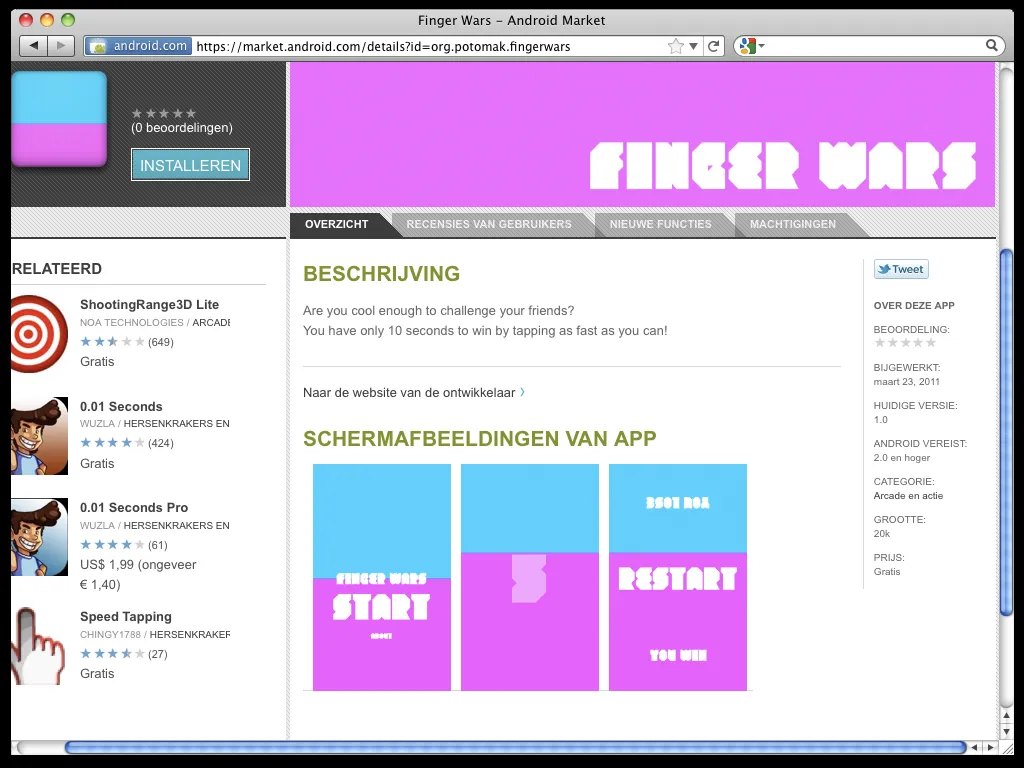Click the 0.01 Seconds (424) star rating

coord(112,443)
